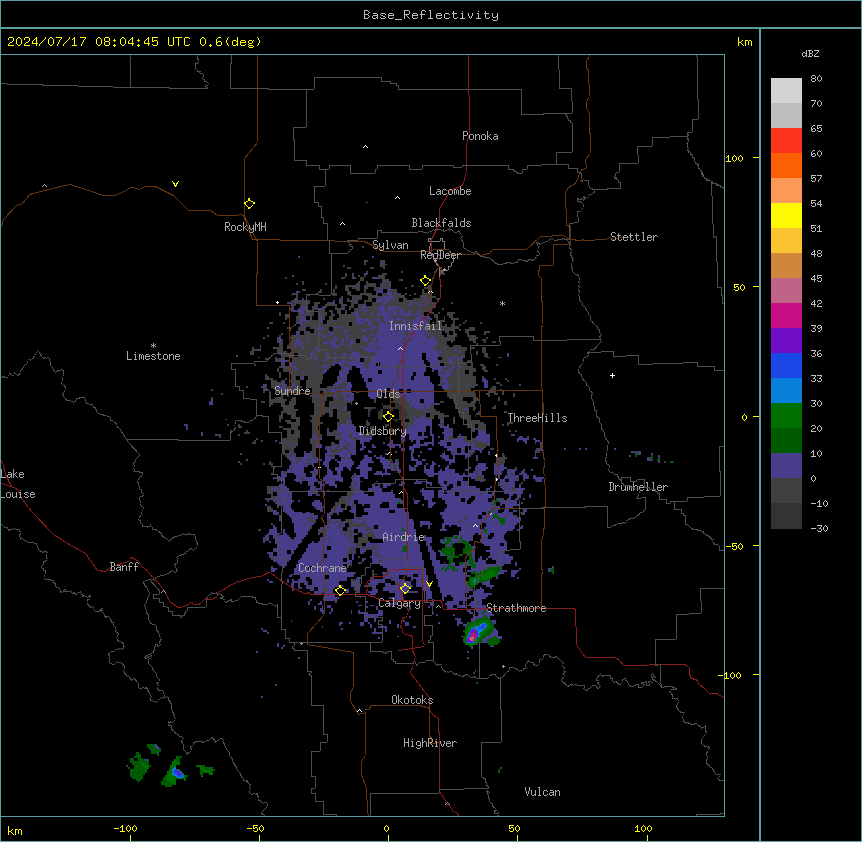The height and width of the screenshot is (842, 862).
Task: Click the Lake Louise label
Action: point(18,484)
